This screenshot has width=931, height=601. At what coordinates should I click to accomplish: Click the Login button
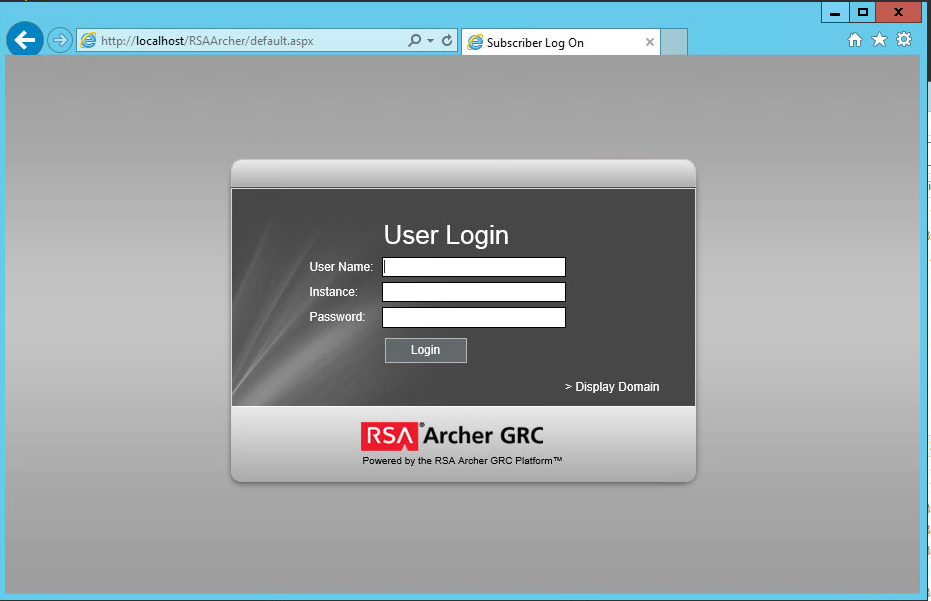pos(426,350)
